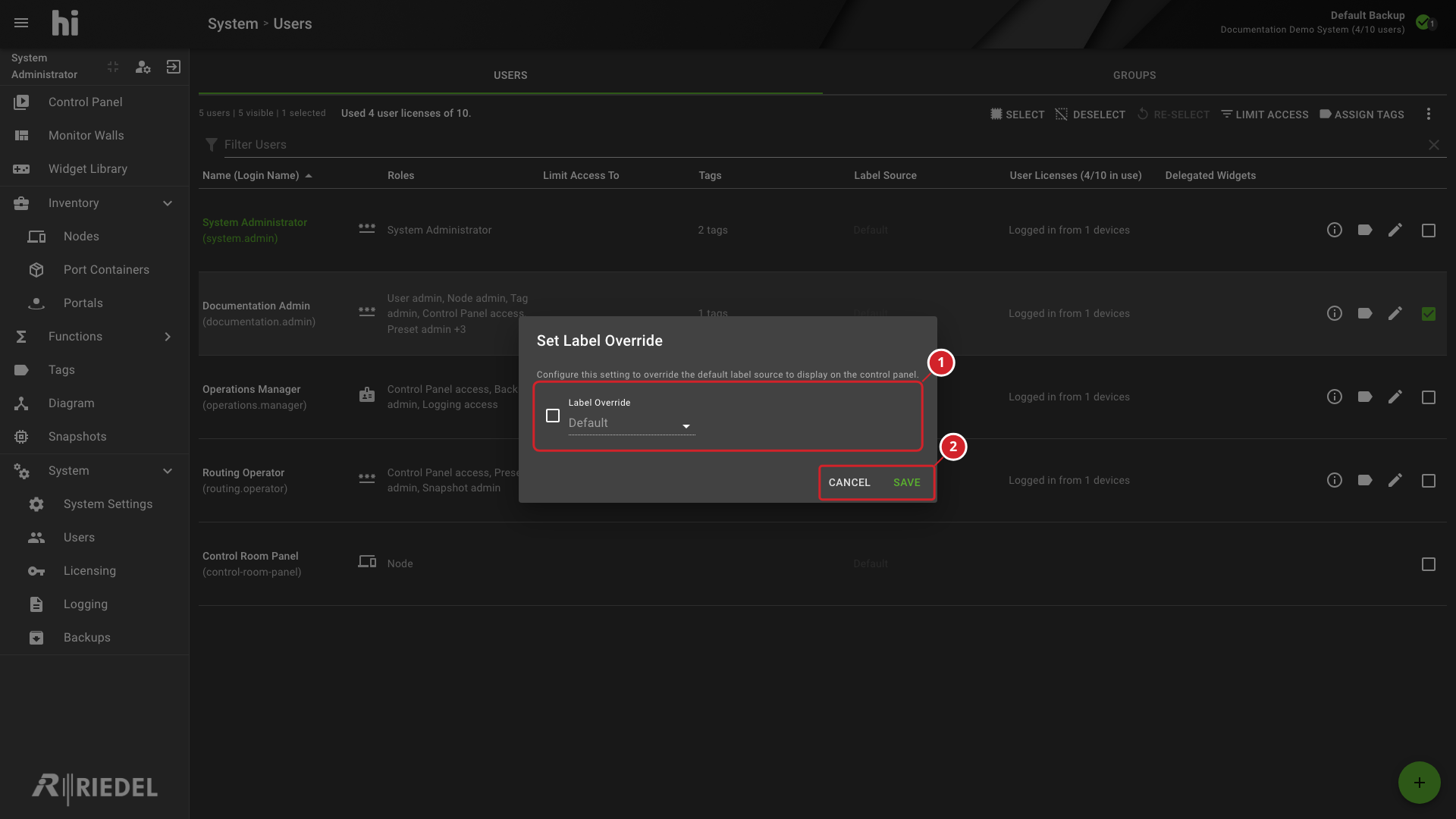The width and height of the screenshot is (1456, 819).
Task: Open tag icon for Routing Operator user
Action: pyautogui.click(x=1365, y=480)
